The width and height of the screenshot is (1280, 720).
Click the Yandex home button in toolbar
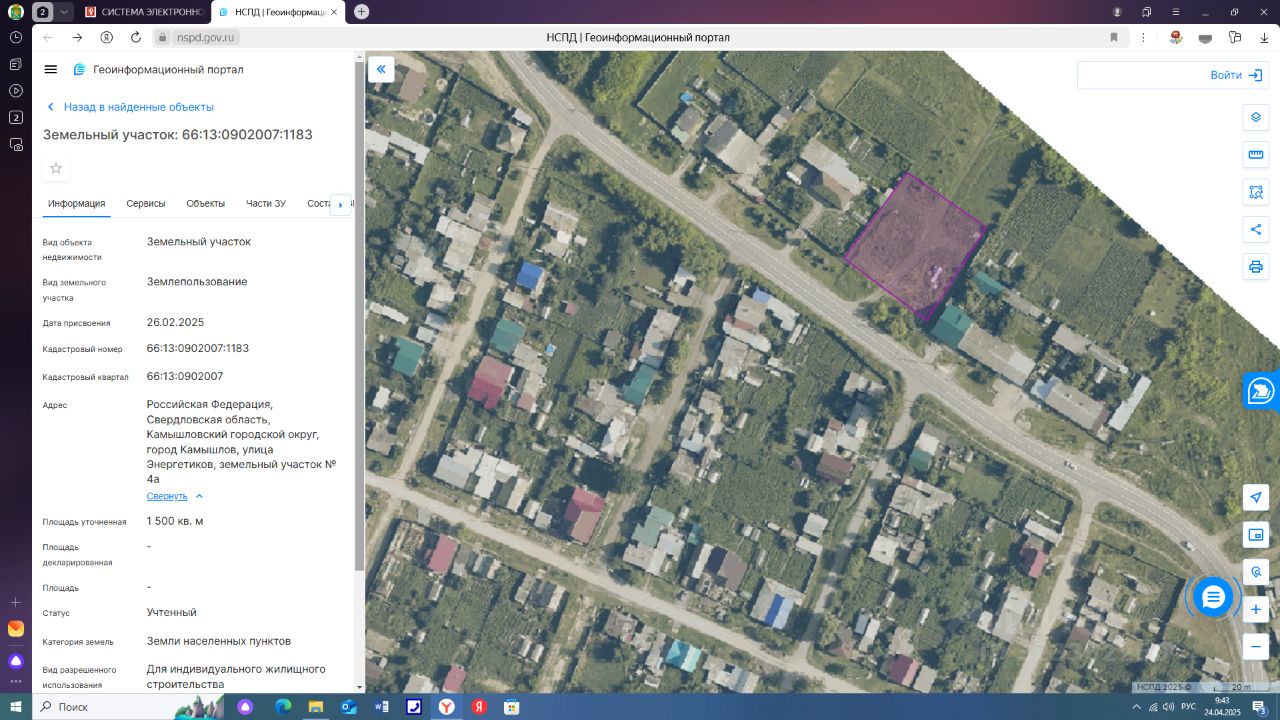pyautogui.click(x=107, y=37)
